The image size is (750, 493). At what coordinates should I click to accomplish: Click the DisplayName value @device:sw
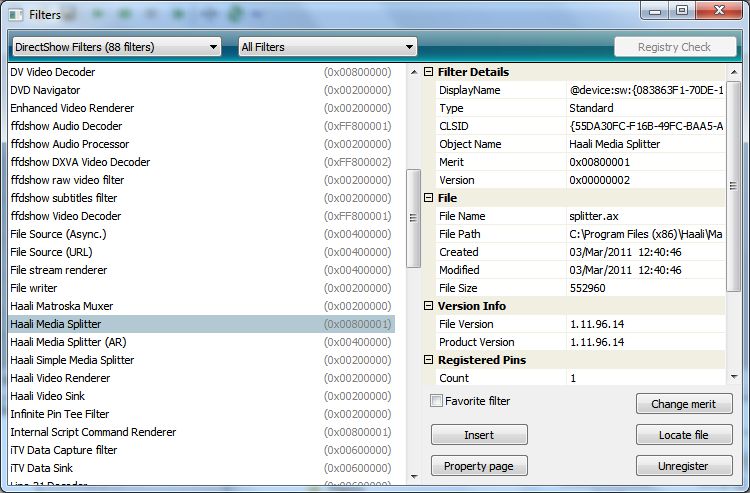(x=646, y=90)
